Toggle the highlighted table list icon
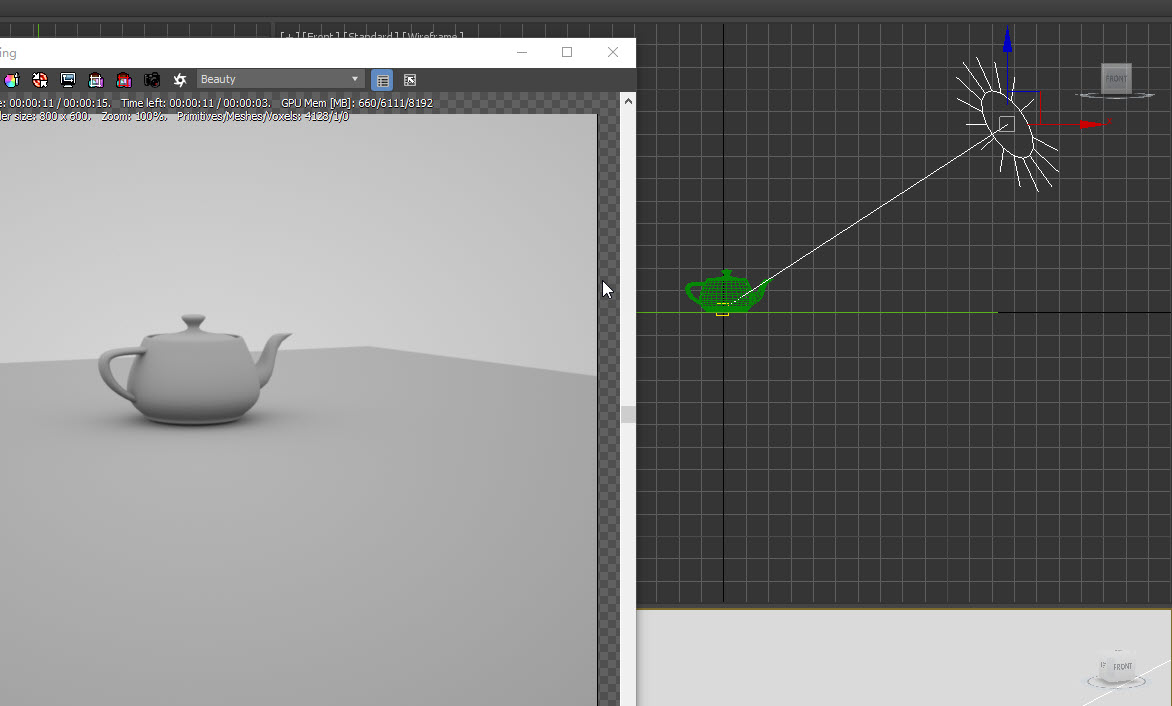The width and height of the screenshot is (1172, 706). coord(382,80)
